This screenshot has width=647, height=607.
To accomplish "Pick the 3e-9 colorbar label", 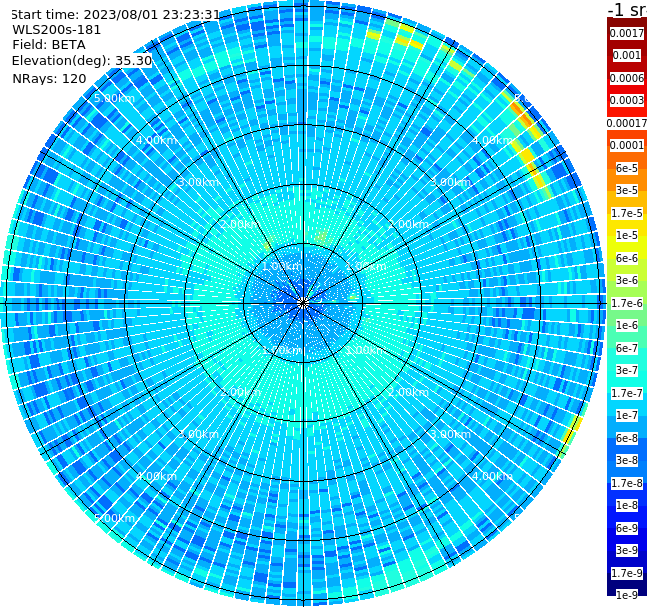I will (x=627, y=550).
